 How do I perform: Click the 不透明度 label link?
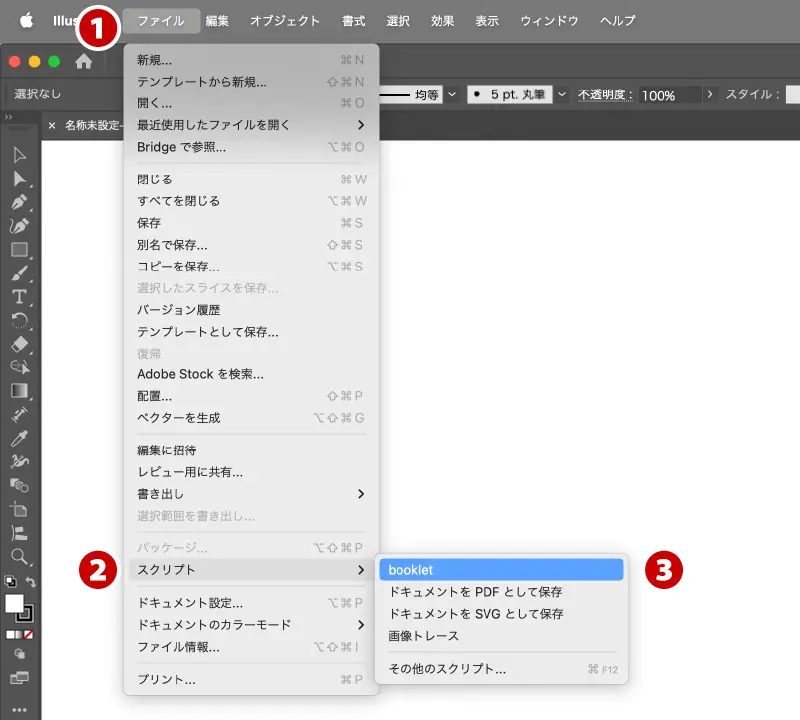(604, 94)
